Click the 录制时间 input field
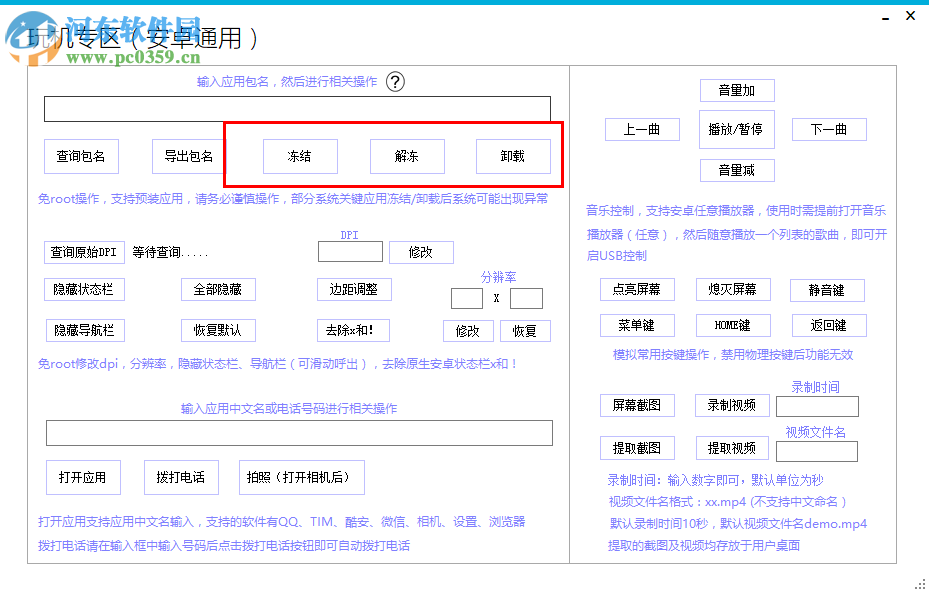The image size is (929, 593). pyautogui.click(x=818, y=406)
